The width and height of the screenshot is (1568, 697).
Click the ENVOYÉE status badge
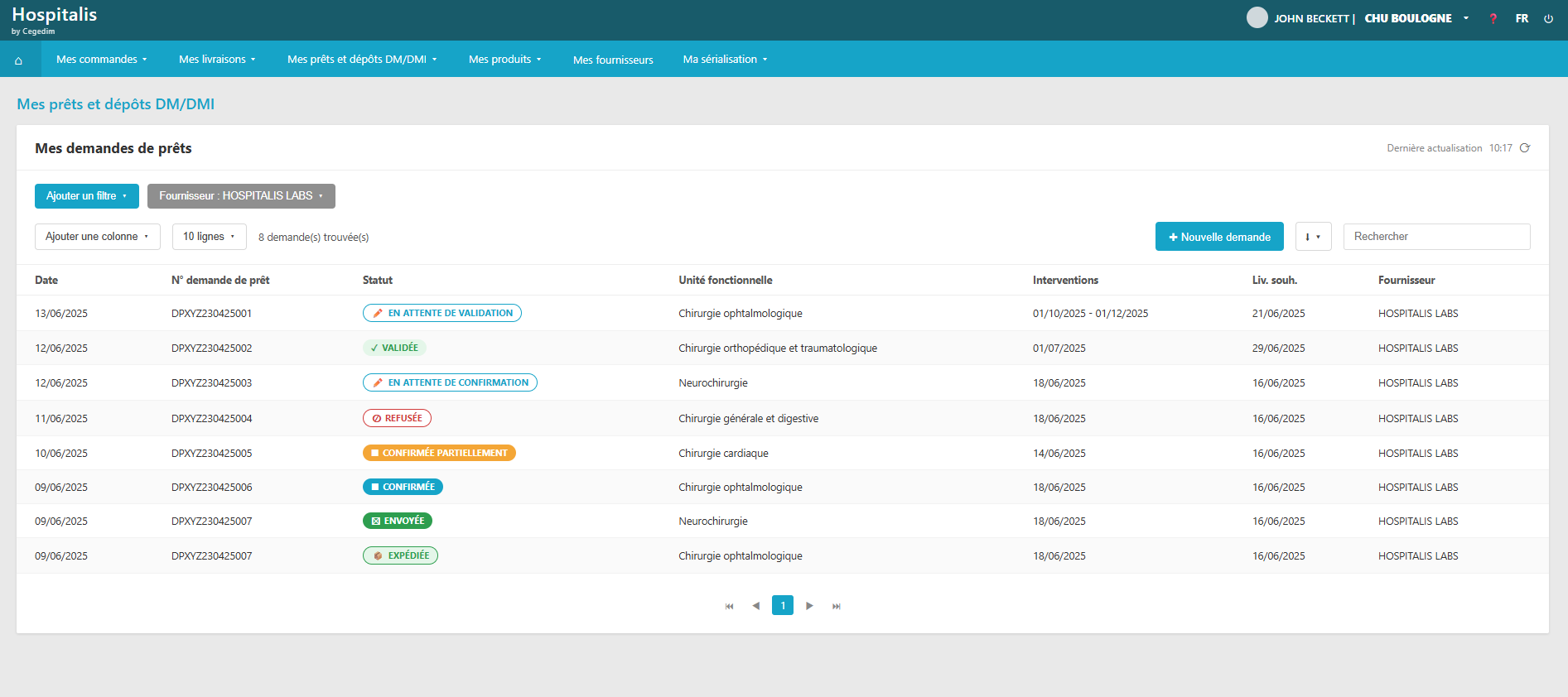tap(398, 521)
